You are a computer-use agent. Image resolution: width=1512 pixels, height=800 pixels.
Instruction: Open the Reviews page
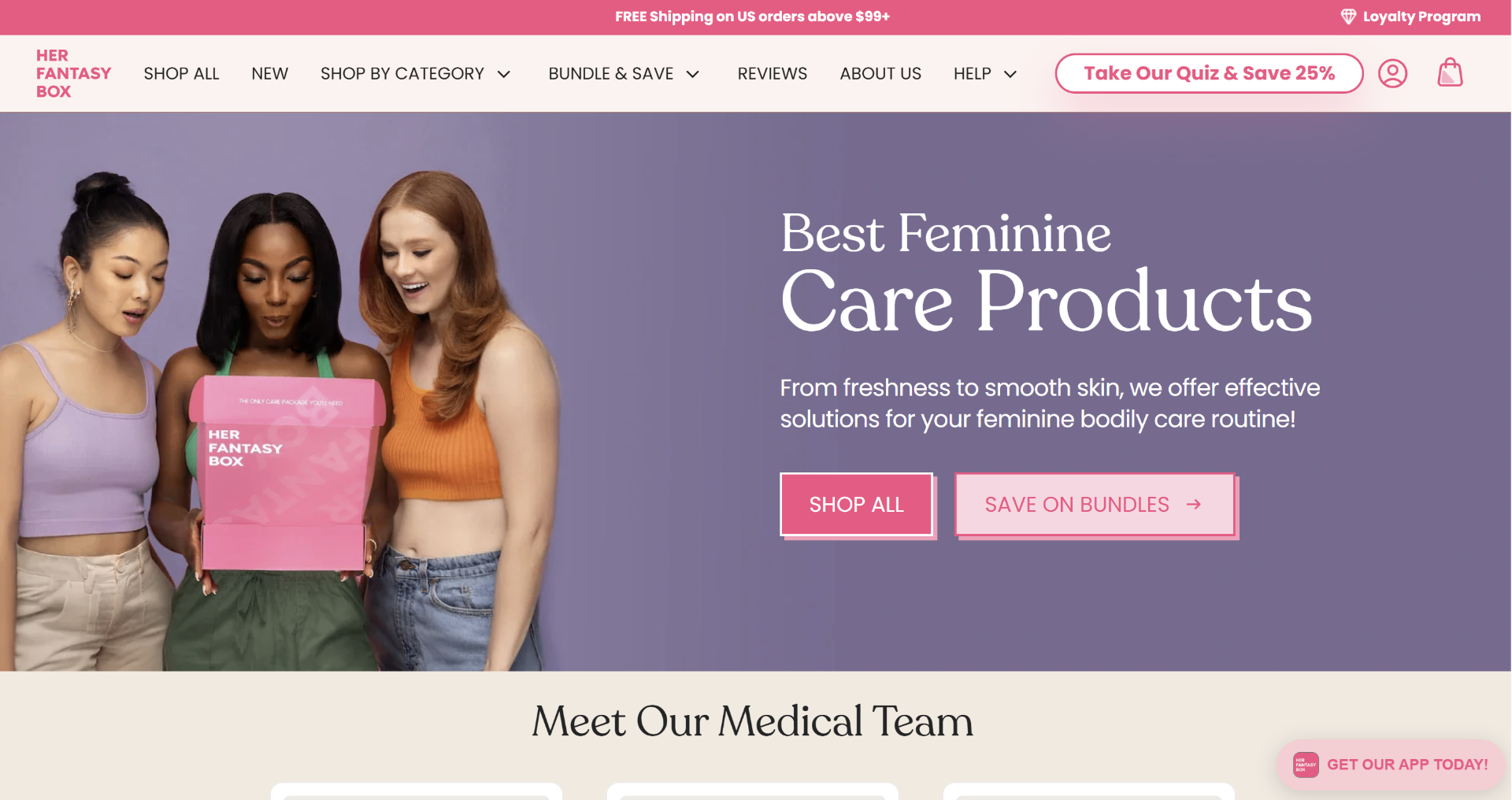click(772, 73)
